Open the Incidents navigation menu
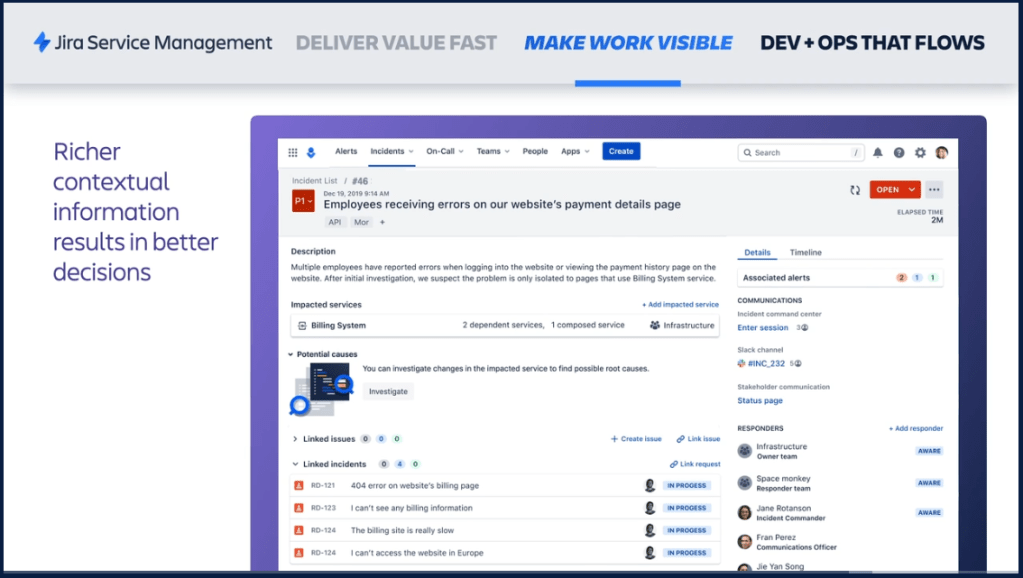Viewport: 1023px width, 578px height. 392,152
